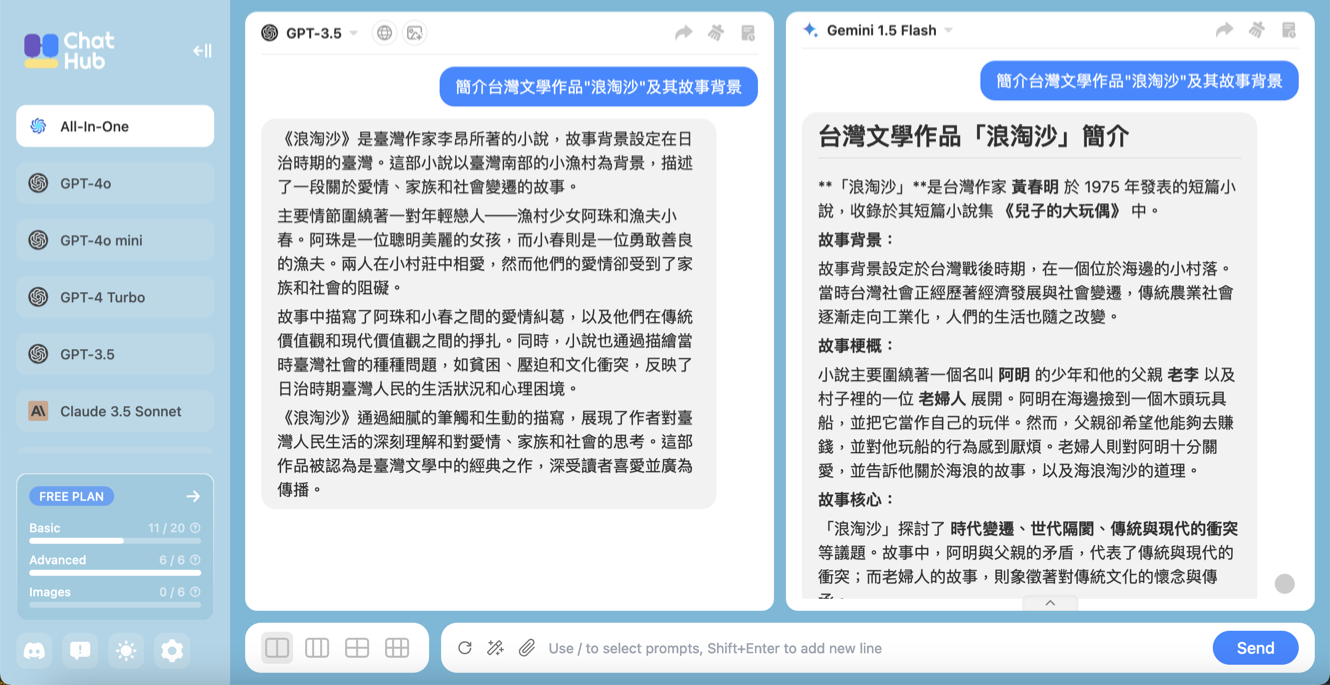Open GPT-3.5 chat from sidebar
1330x685 pixels.
click(x=115, y=354)
